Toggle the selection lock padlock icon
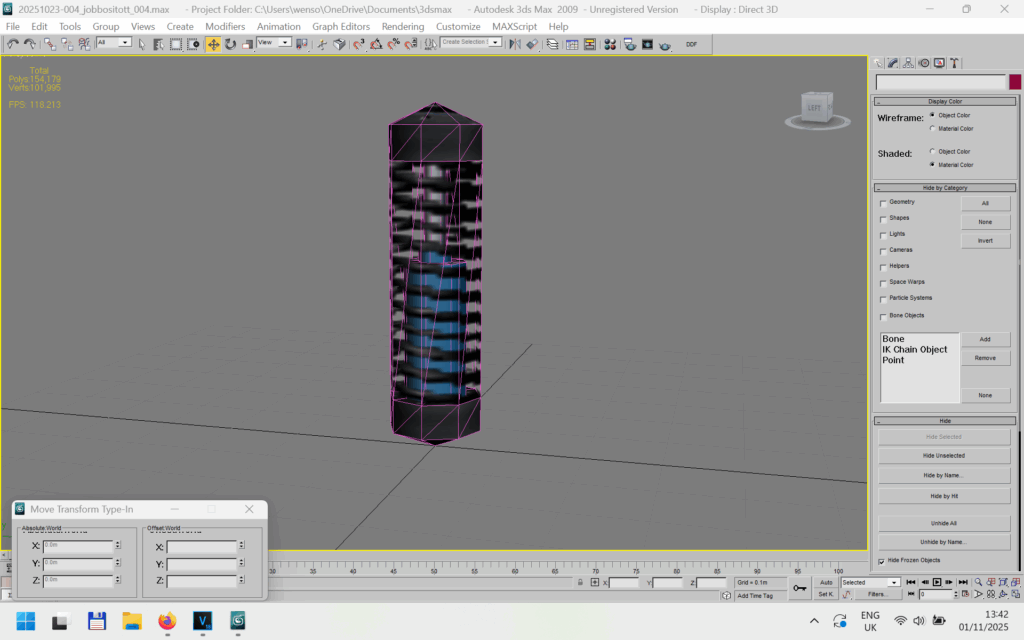Screen dimensions: 1024x640 (580, 582)
